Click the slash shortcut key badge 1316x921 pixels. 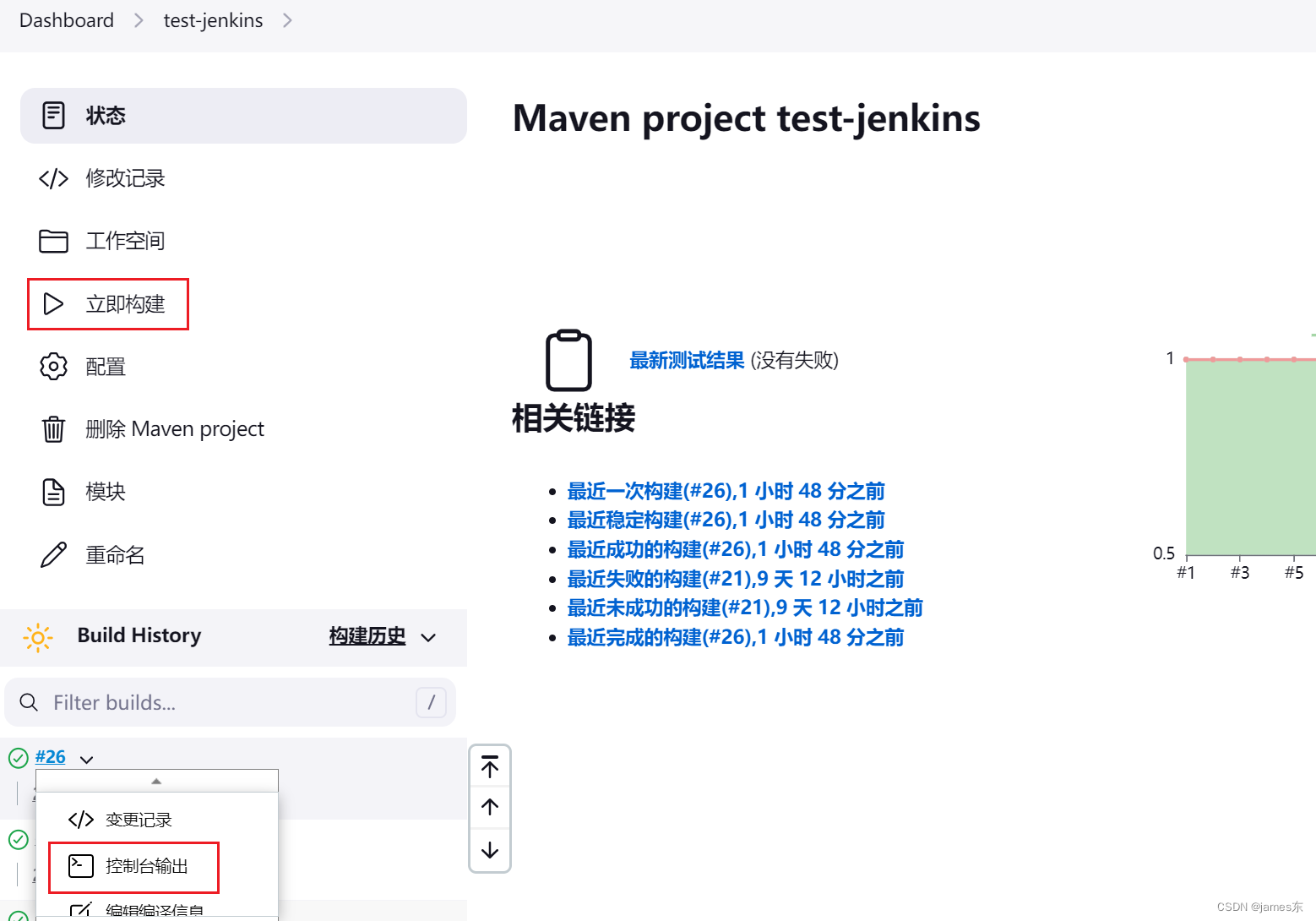coord(431,702)
